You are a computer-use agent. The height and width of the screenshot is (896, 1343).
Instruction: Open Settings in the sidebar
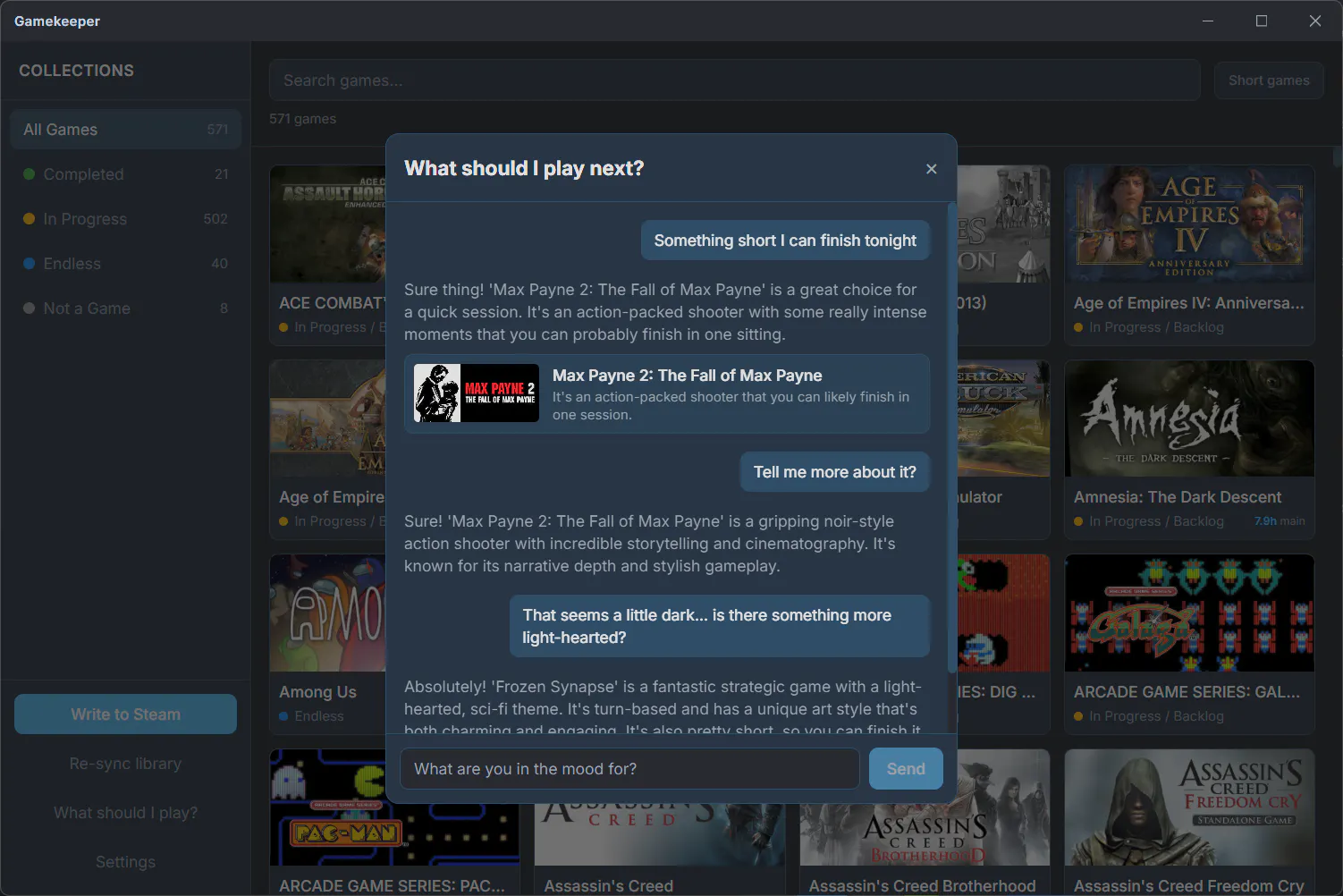(x=126, y=862)
